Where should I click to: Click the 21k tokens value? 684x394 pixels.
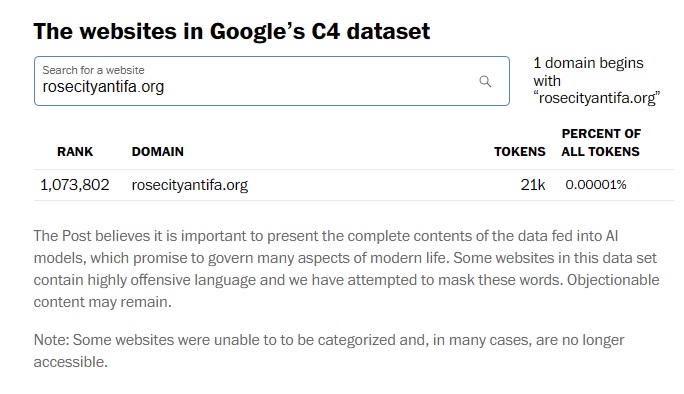click(533, 185)
